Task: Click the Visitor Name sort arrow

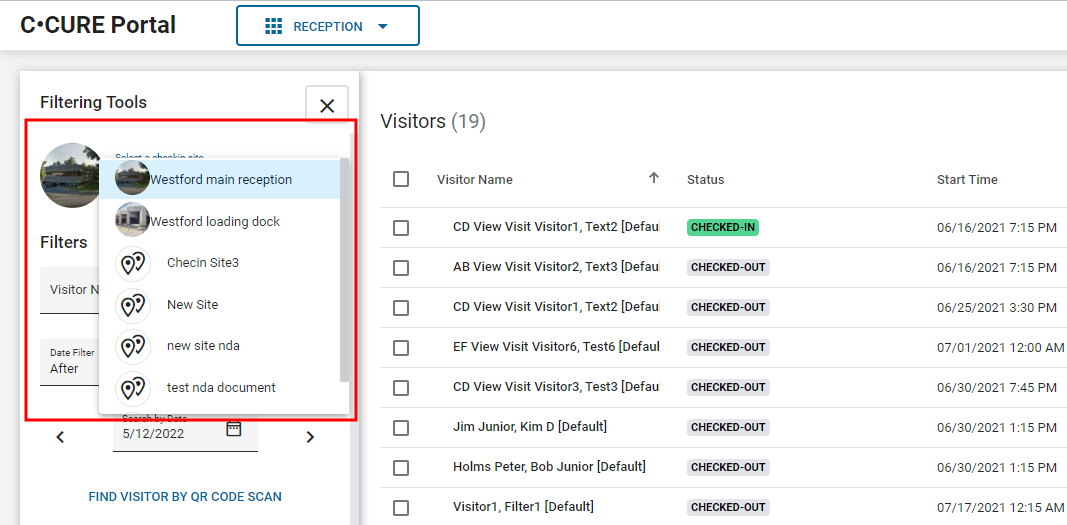Action: click(654, 177)
